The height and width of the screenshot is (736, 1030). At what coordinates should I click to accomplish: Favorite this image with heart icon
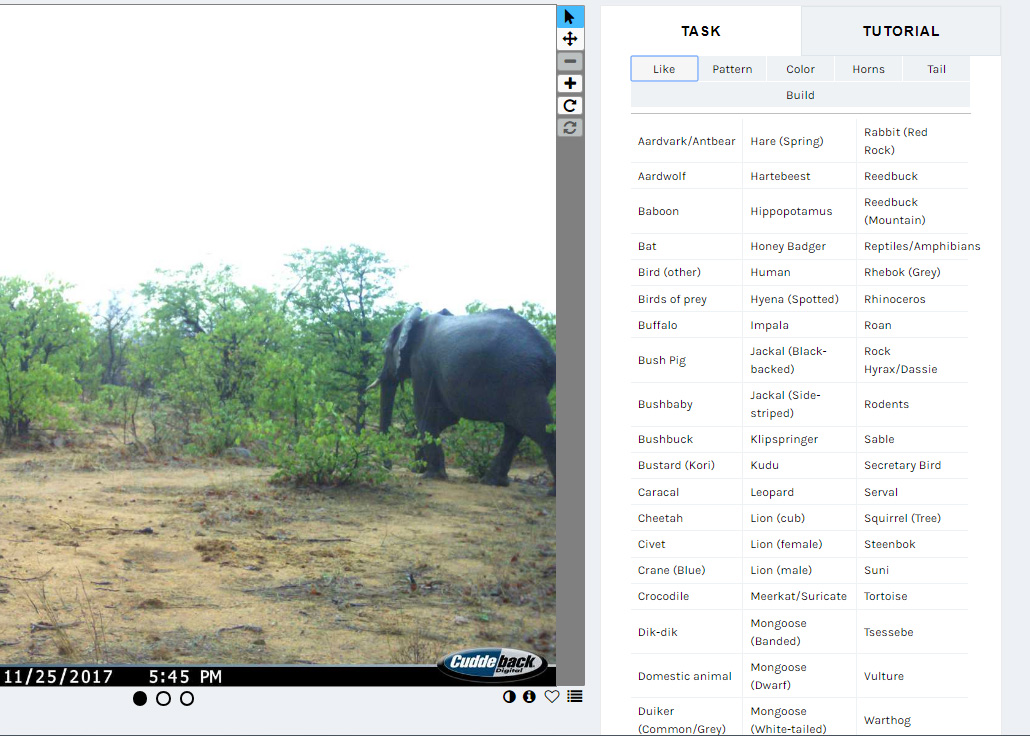click(x=551, y=697)
